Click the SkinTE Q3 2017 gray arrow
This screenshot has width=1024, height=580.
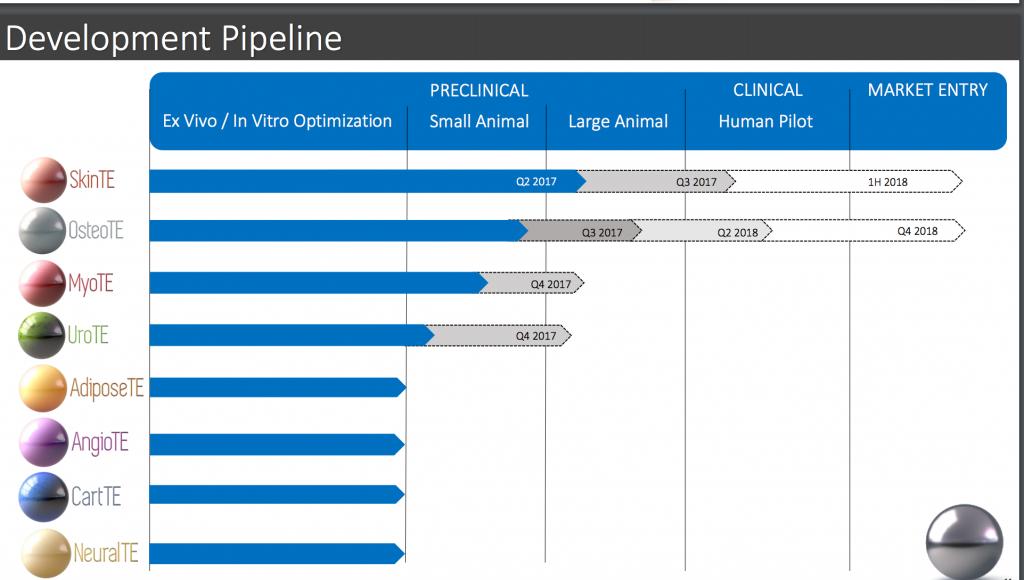pos(656,182)
